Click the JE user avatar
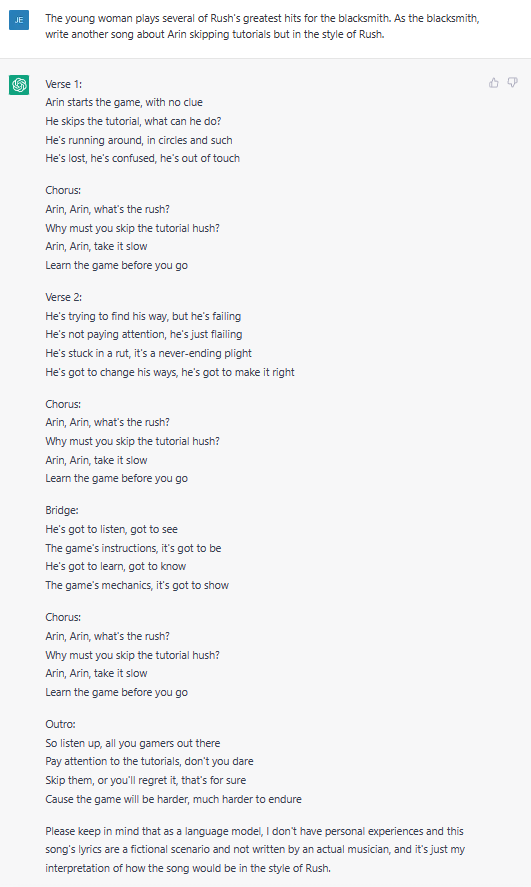Viewport: 531px width, 887px height. pyautogui.click(x=19, y=20)
